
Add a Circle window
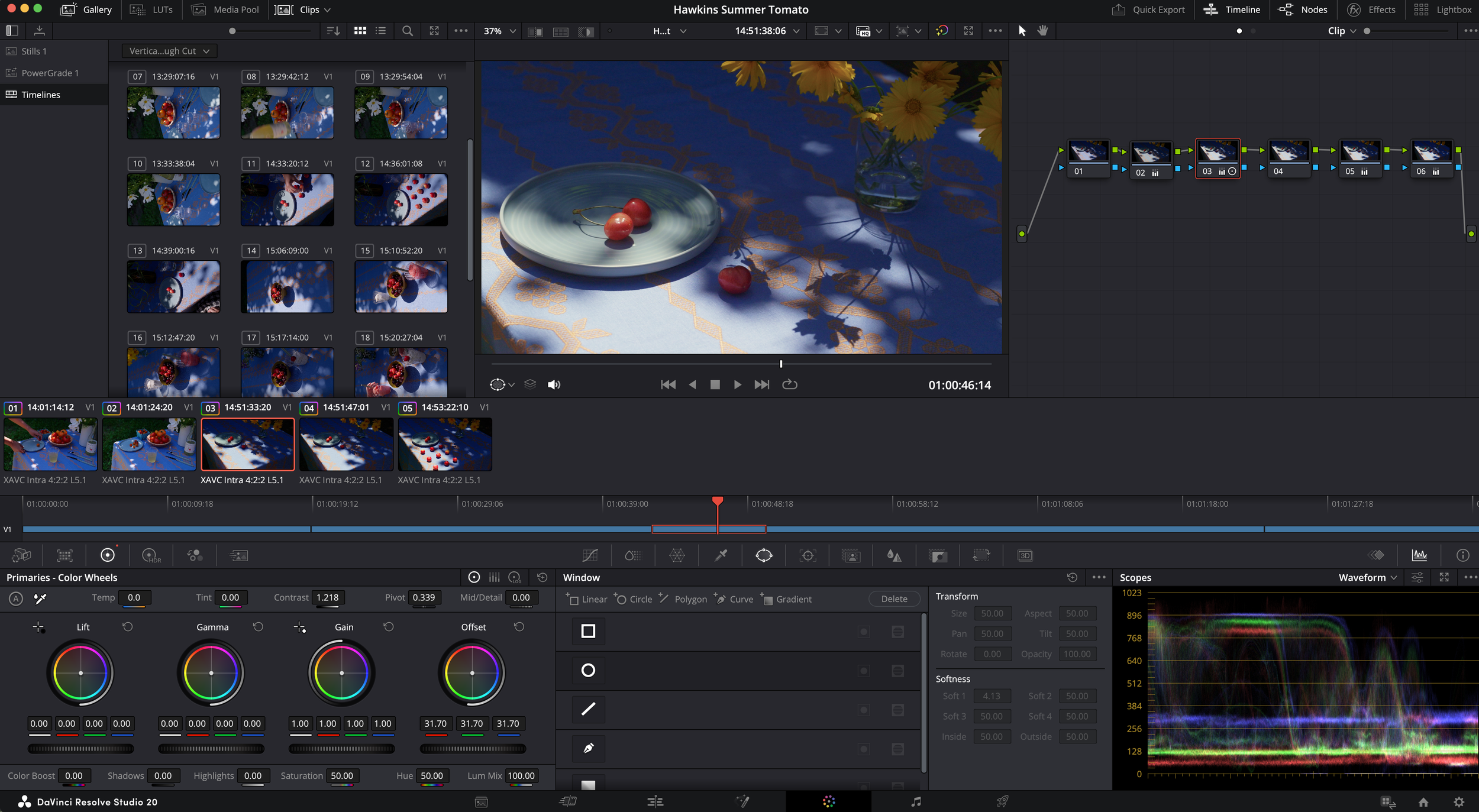click(633, 599)
